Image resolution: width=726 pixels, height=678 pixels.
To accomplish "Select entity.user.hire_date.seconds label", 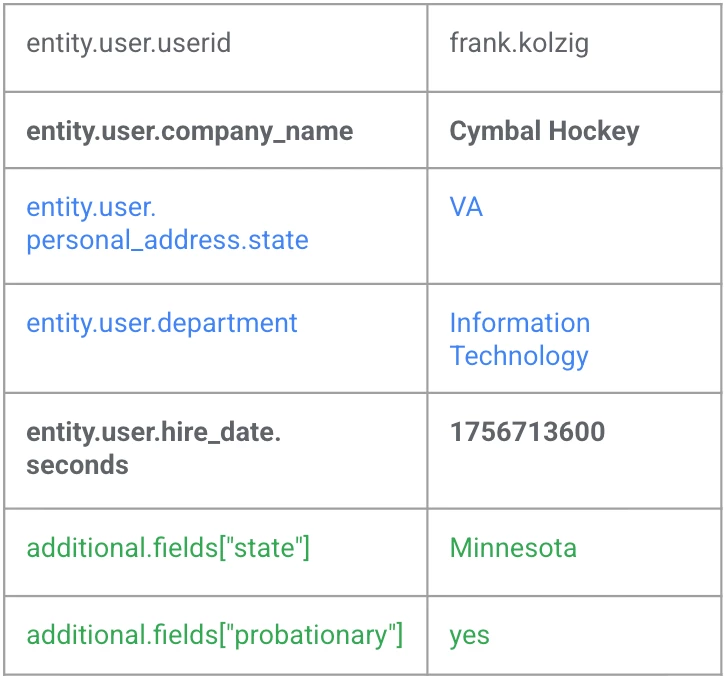I will point(153,448).
